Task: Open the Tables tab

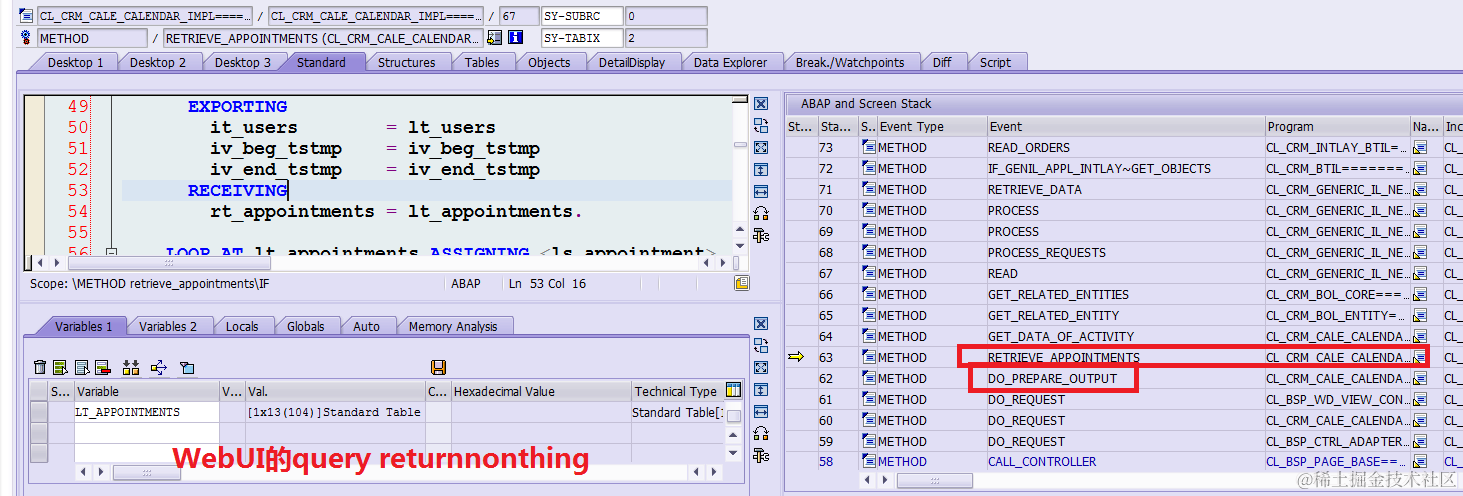Action: tap(482, 62)
